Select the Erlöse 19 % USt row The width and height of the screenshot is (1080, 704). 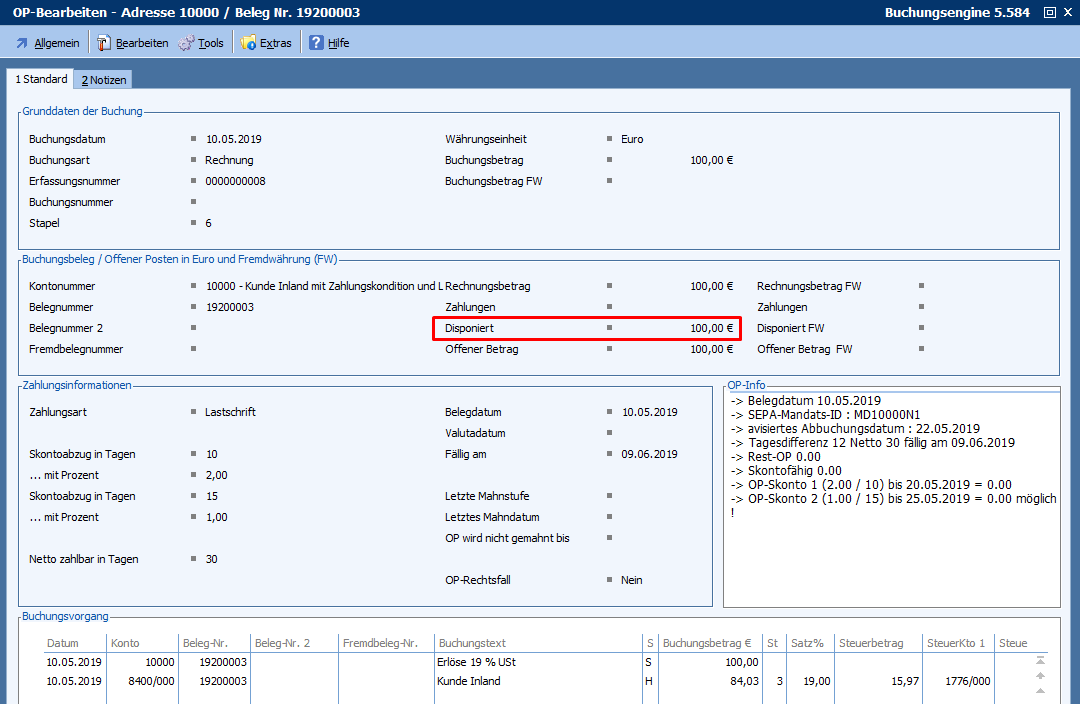pyautogui.click(x=475, y=662)
